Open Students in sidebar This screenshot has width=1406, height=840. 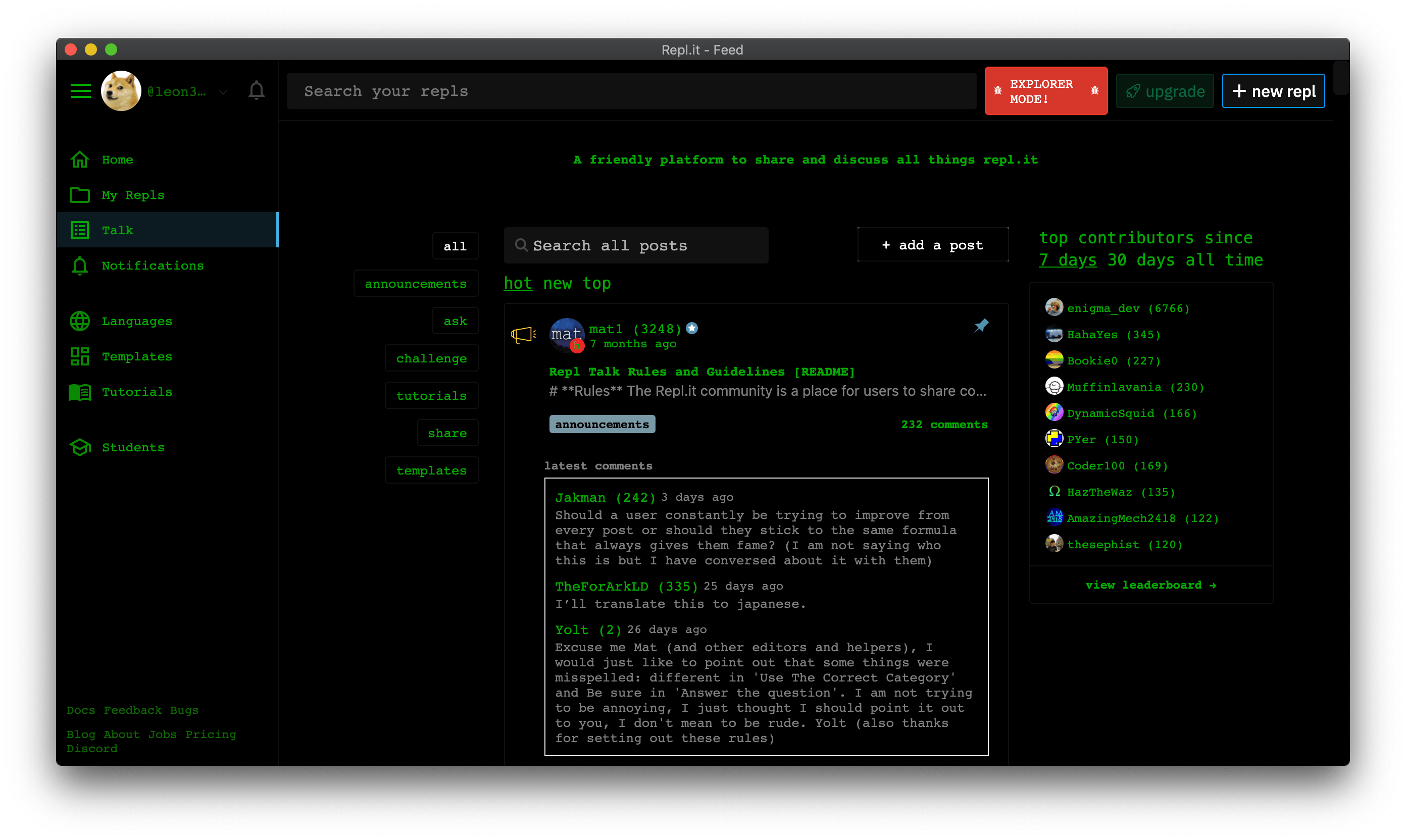click(132, 447)
